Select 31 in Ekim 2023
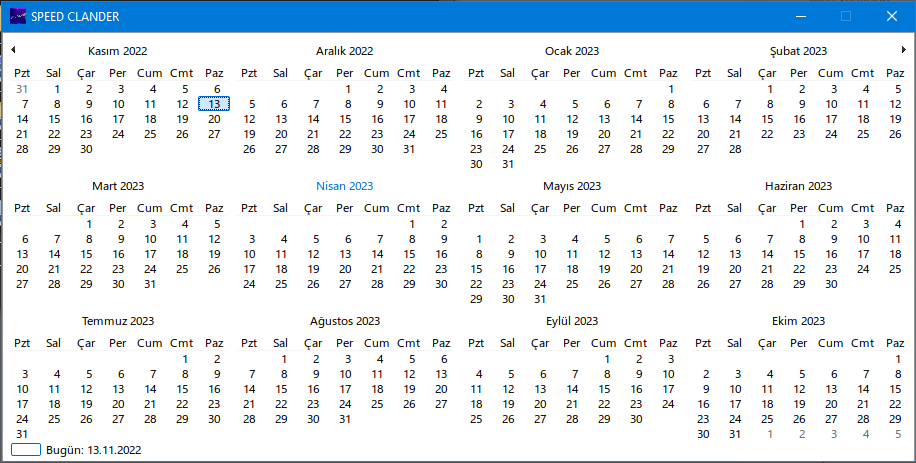Viewport: 916px width, 463px height. tap(735, 434)
